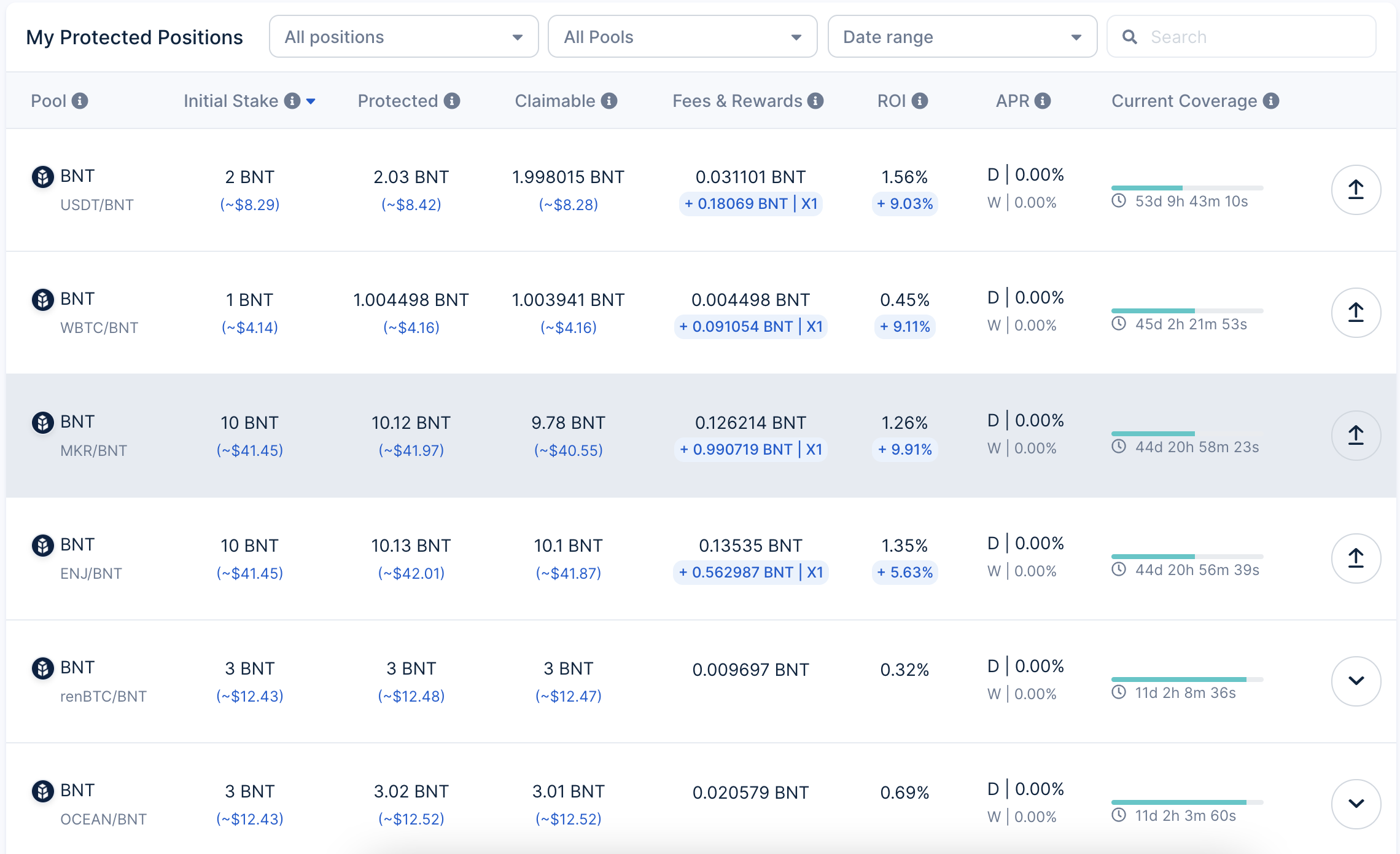Click the Claimable column info icon
Screen dimensions: 1400x854
[609, 100]
